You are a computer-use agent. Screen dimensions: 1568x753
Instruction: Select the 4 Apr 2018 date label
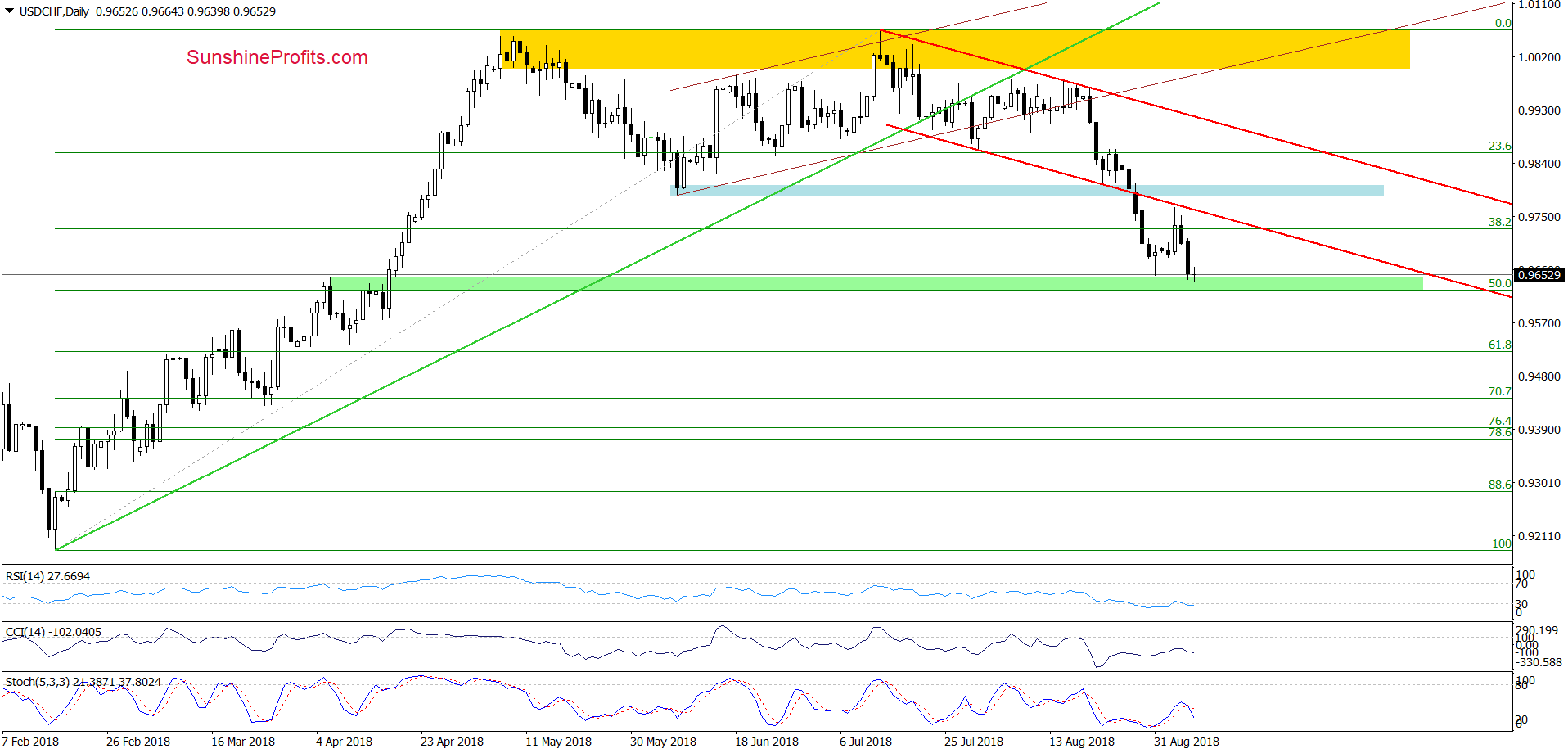(x=344, y=742)
